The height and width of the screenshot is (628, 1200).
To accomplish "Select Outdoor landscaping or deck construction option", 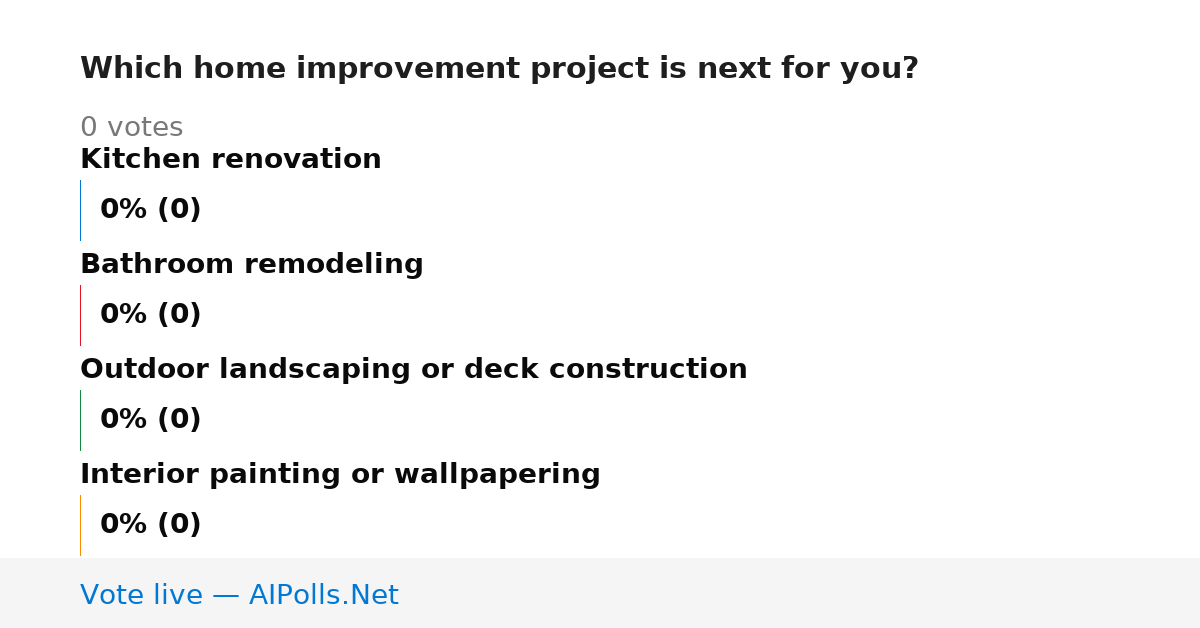I will click(414, 369).
